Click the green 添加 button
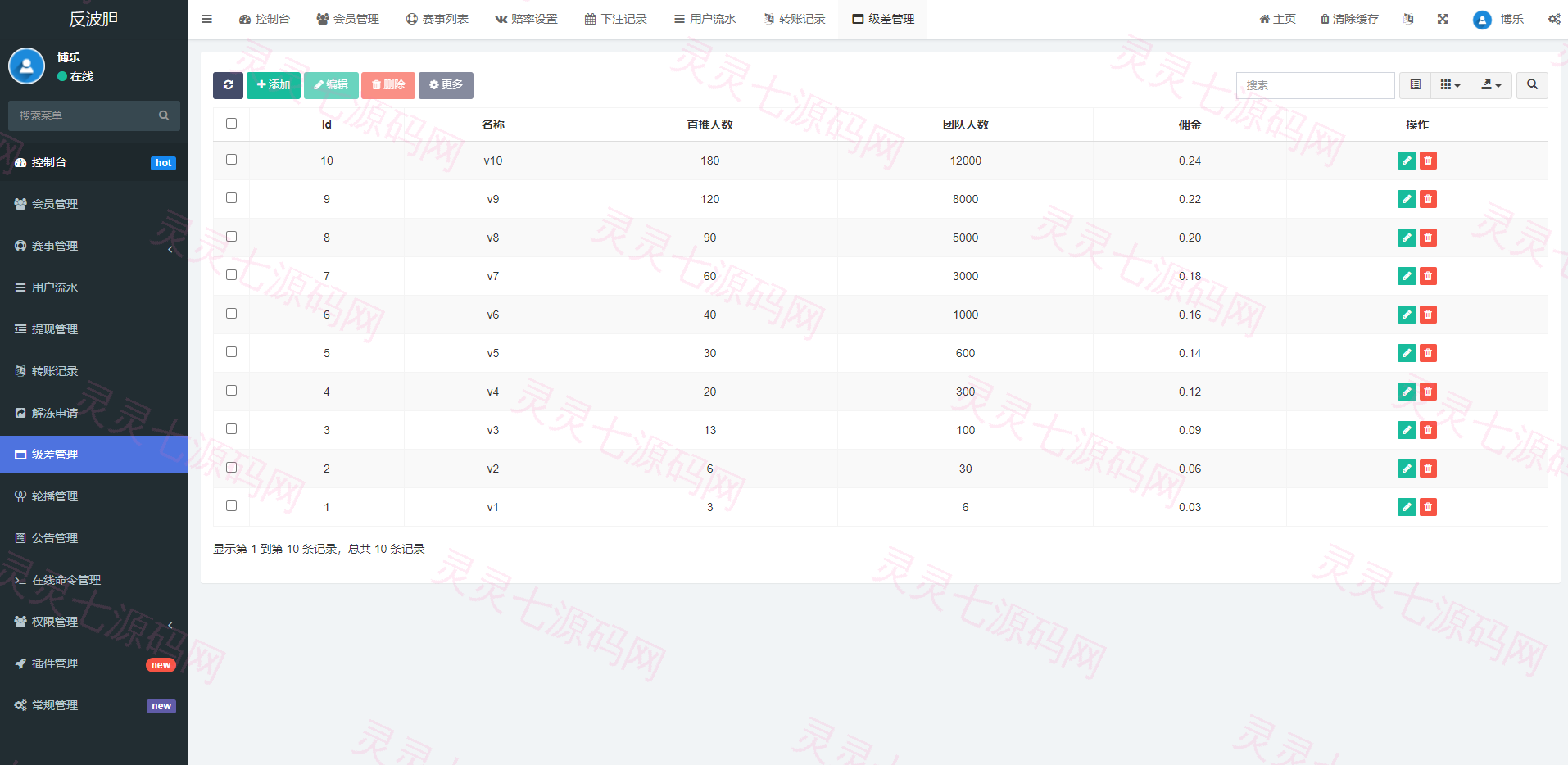Screen dimensions: 1568x765 tap(274, 85)
